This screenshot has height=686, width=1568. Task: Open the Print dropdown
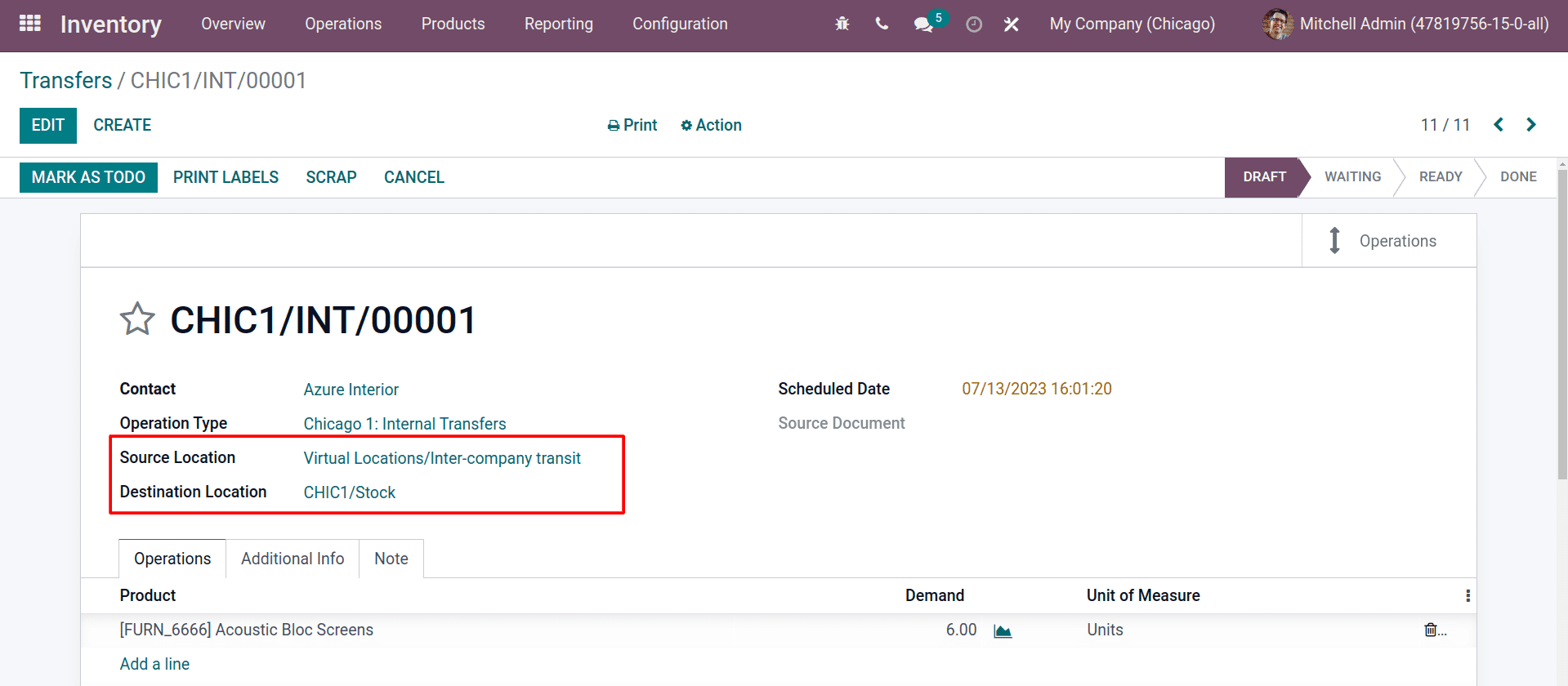point(632,125)
